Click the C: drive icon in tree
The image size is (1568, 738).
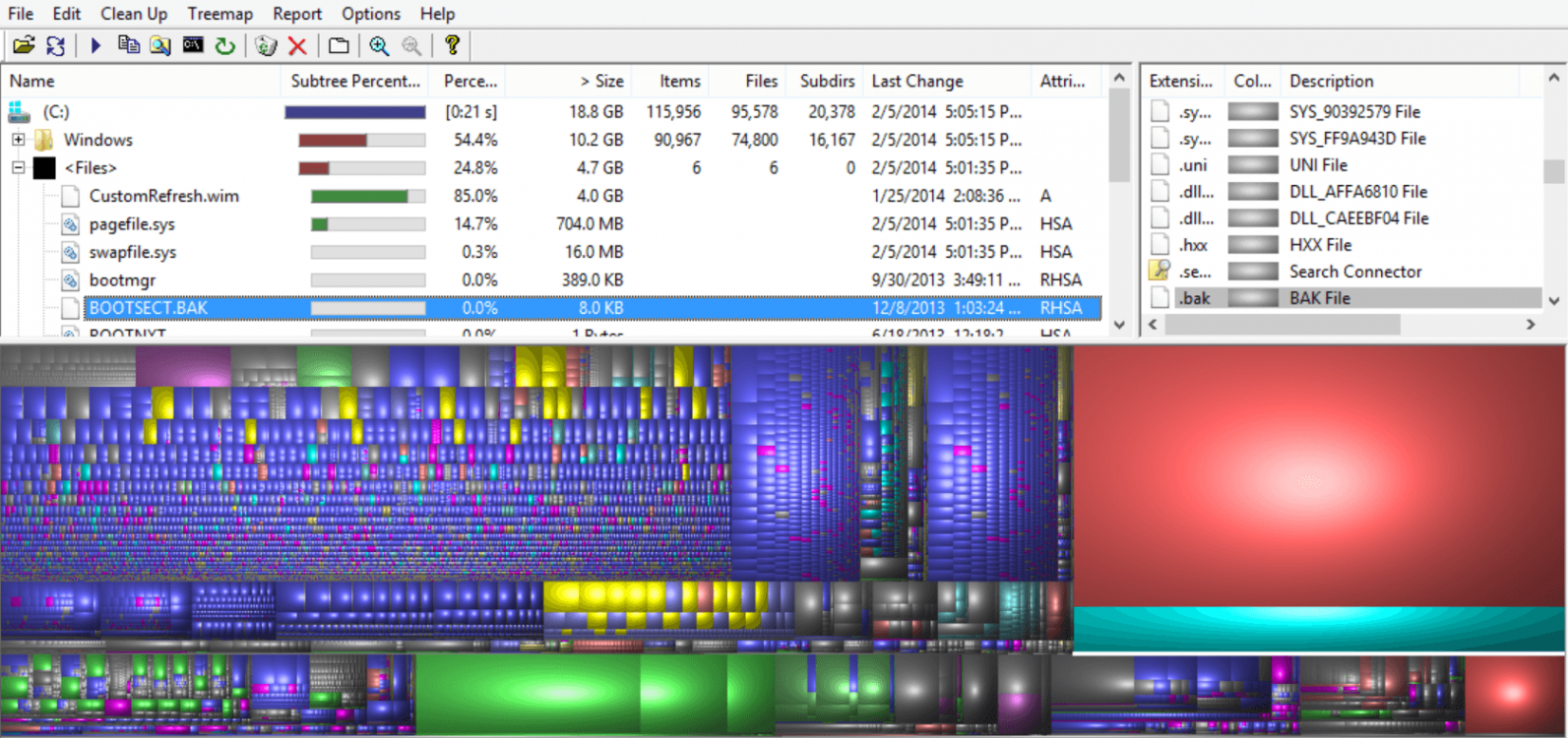coord(19,112)
